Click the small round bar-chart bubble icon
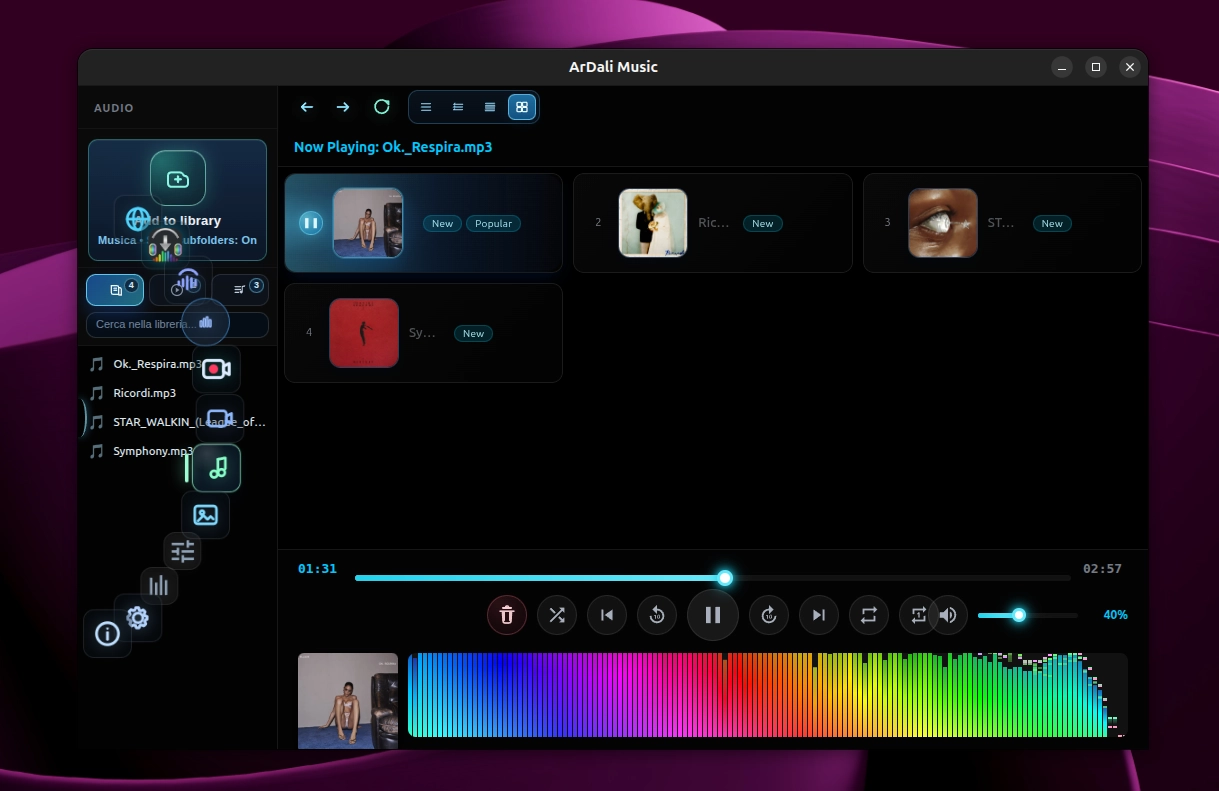Image resolution: width=1219 pixels, height=791 pixels. [206, 322]
